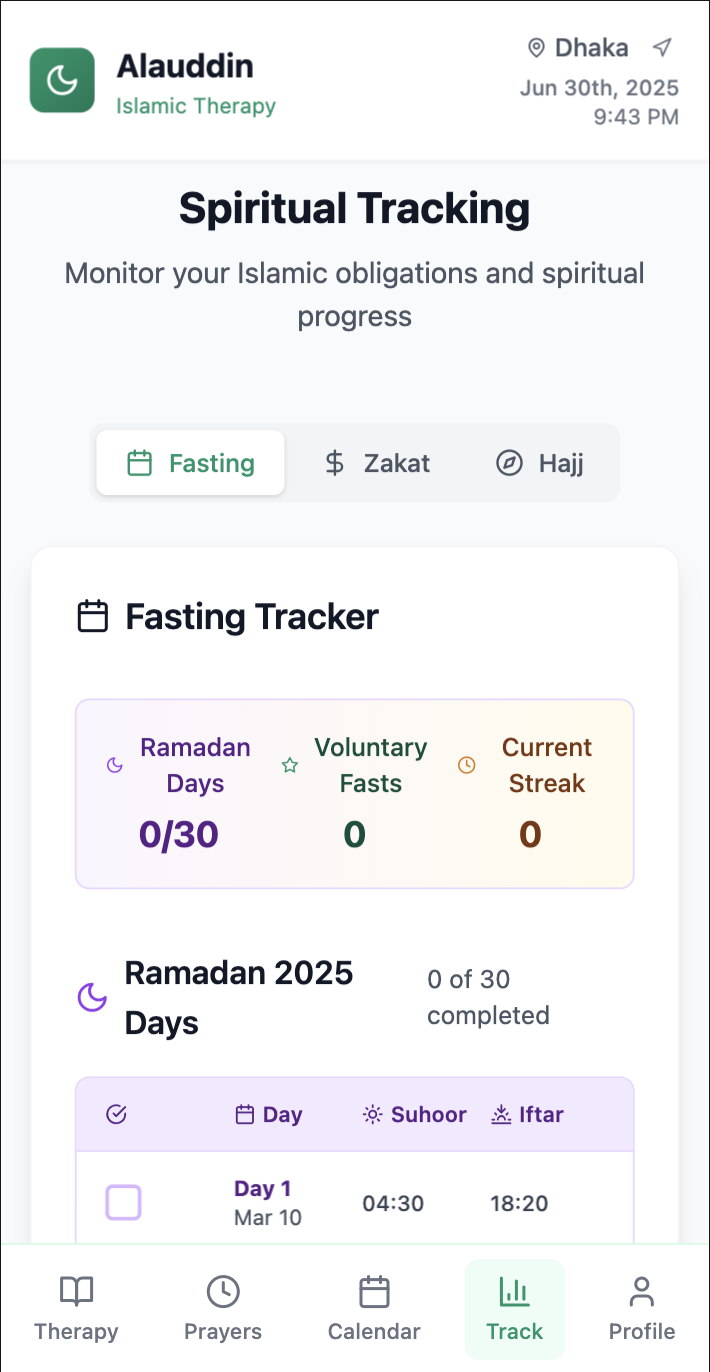Image resolution: width=710 pixels, height=1372 pixels.
Task: Click the location pin icon beside Dhaka
Action: pos(537,48)
